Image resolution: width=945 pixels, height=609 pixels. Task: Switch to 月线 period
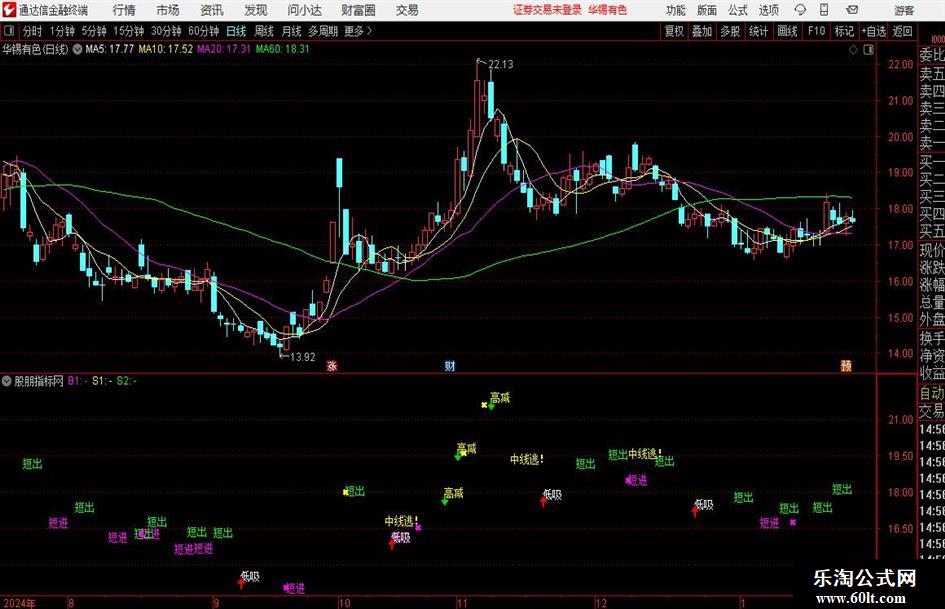tap(292, 31)
